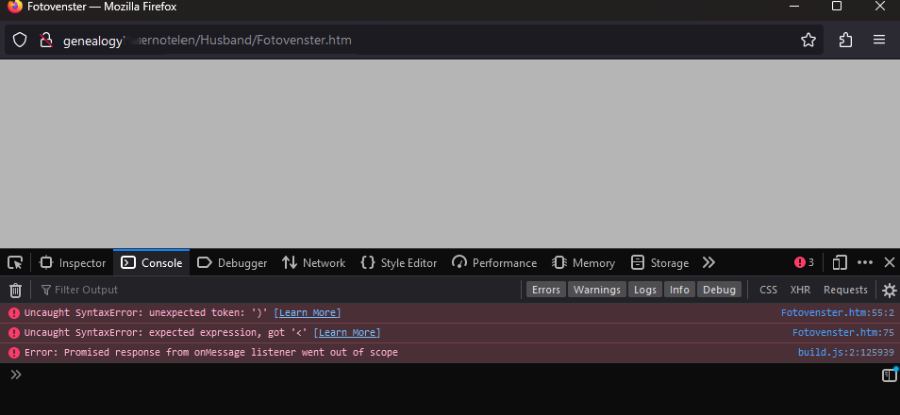Open the Extensions puzzle icon

[845, 40]
